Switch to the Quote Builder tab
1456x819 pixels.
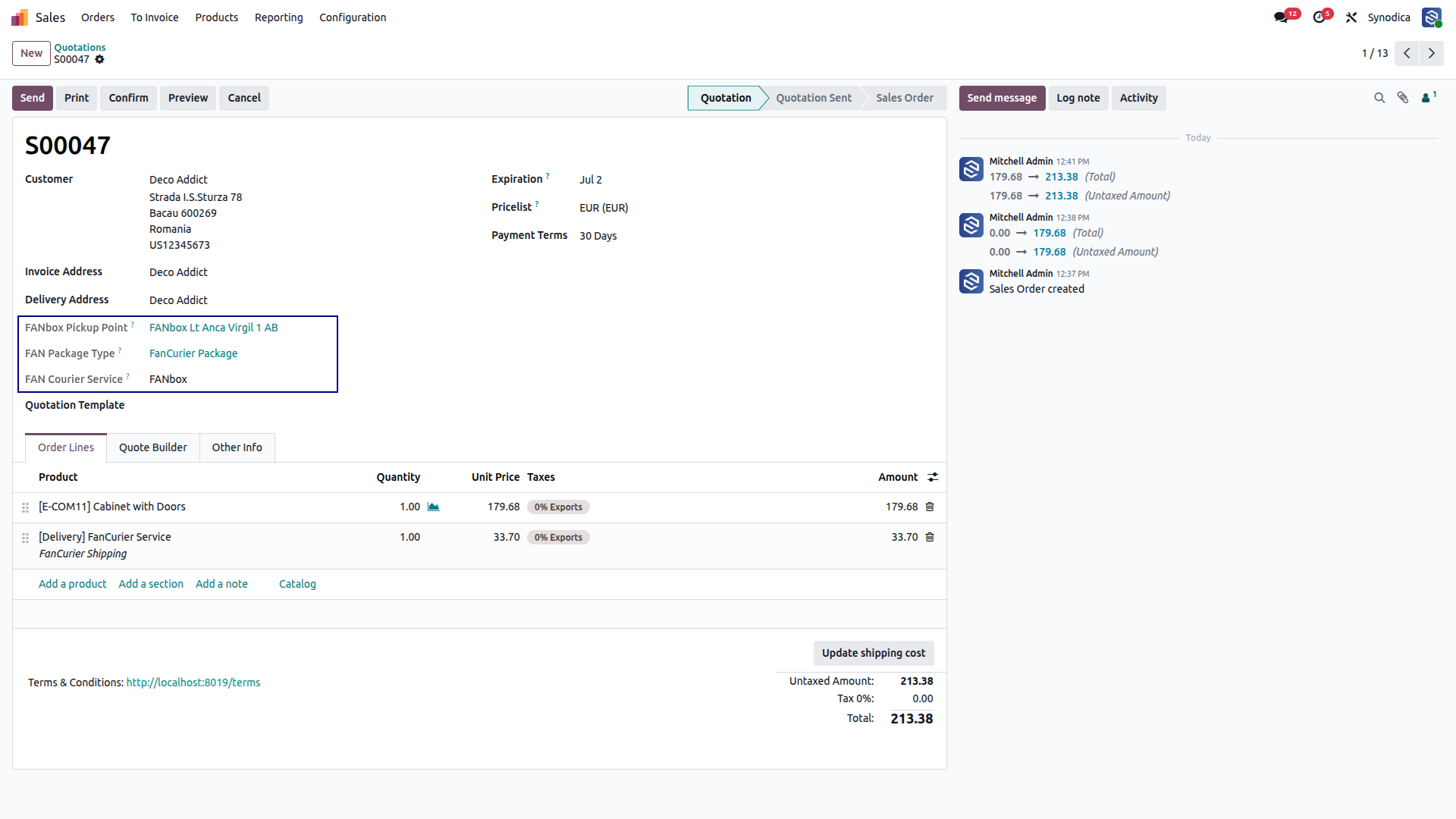tap(152, 447)
